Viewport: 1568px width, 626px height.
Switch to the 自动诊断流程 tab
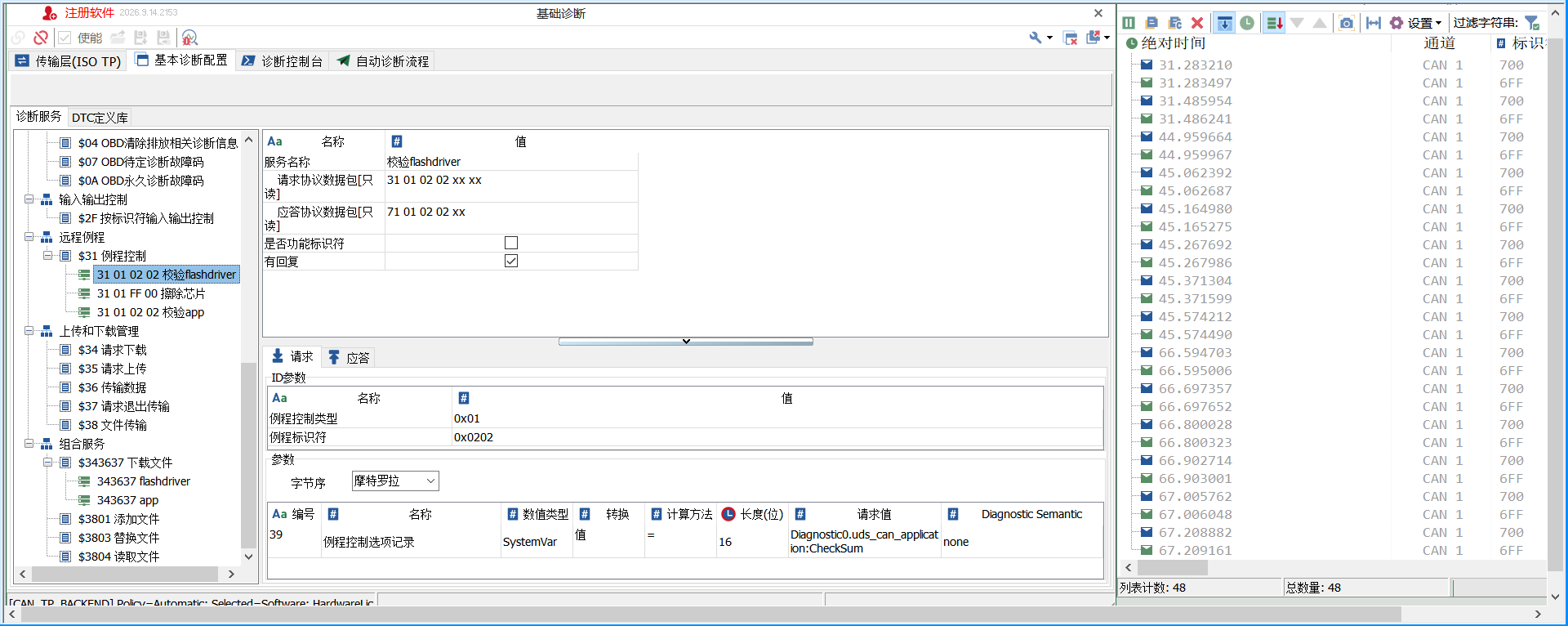click(382, 61)
